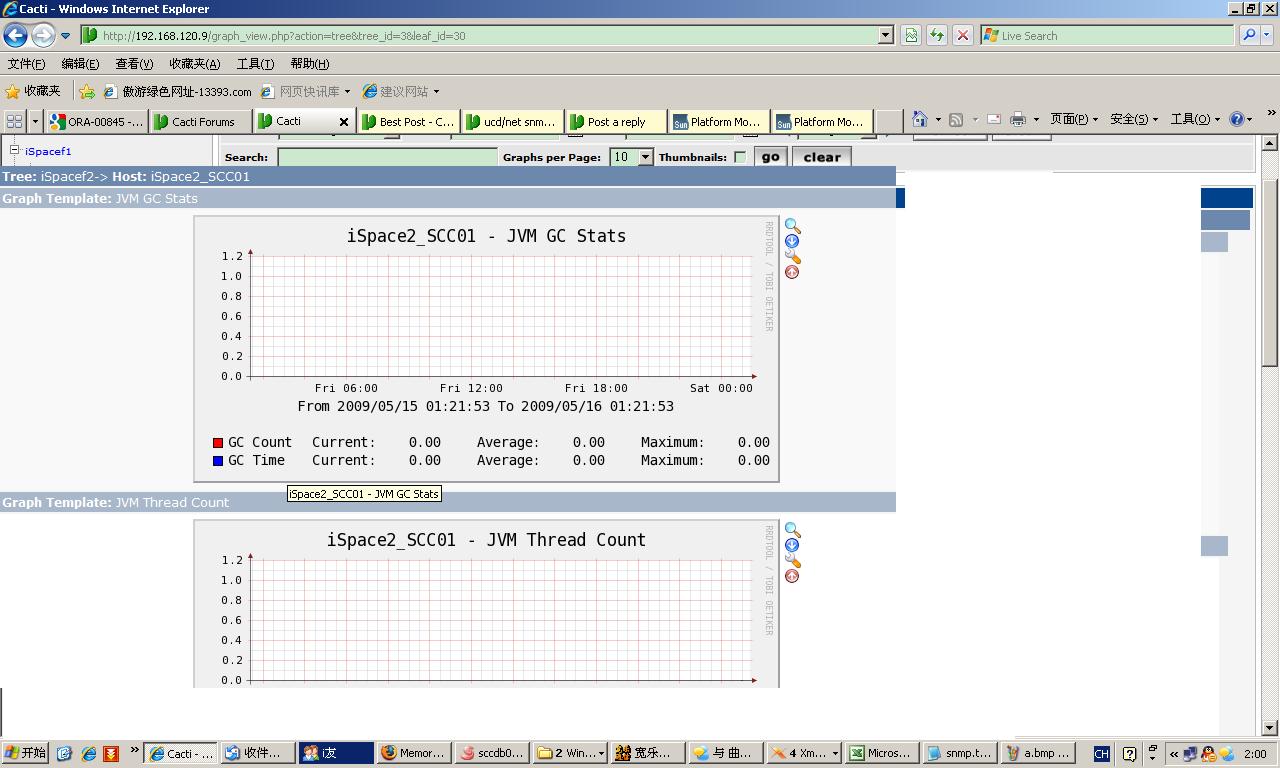Click the CH language indicator in tray
The image size is (1280, 768).
click(1101, 754)
